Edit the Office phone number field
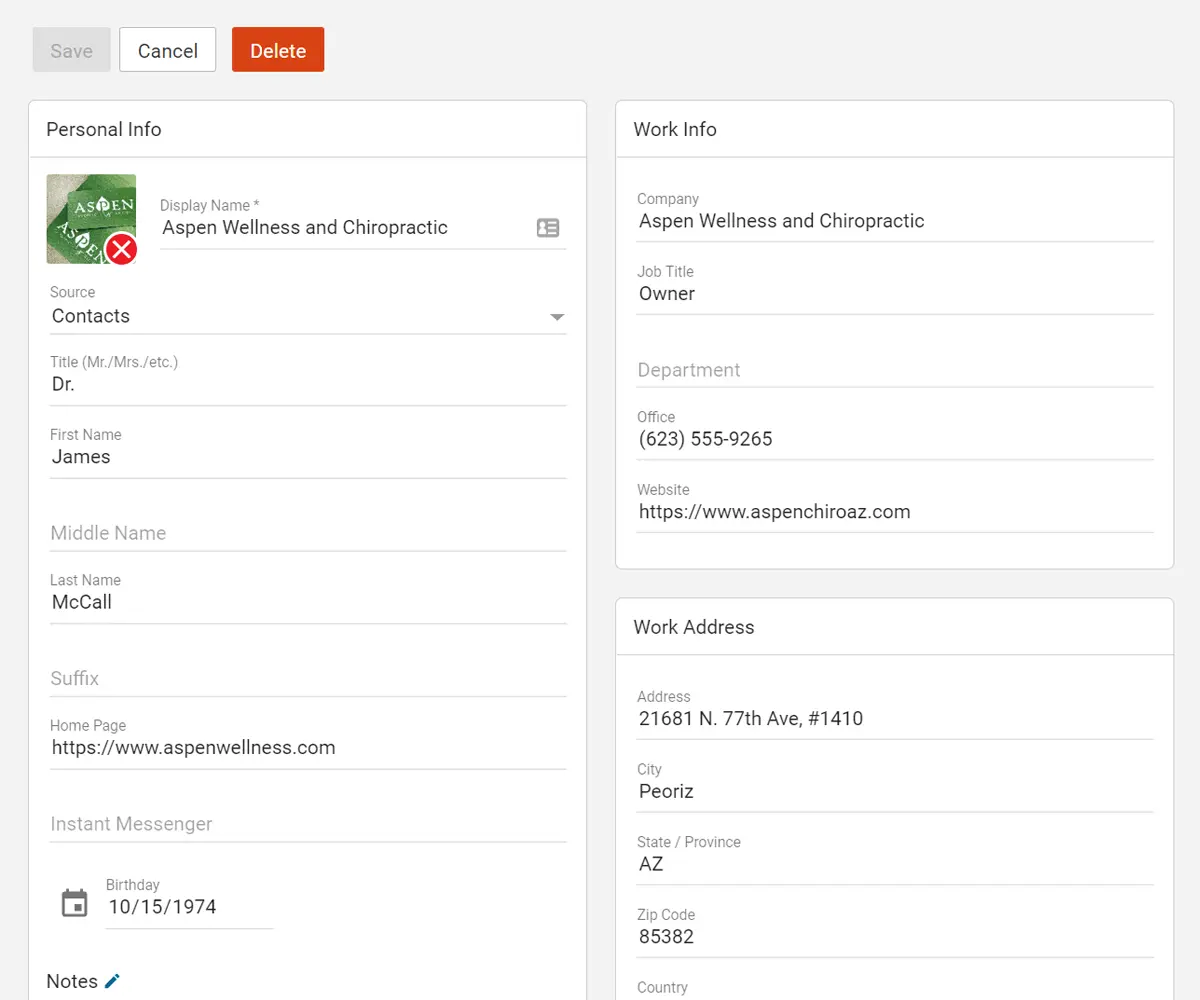 895,439
